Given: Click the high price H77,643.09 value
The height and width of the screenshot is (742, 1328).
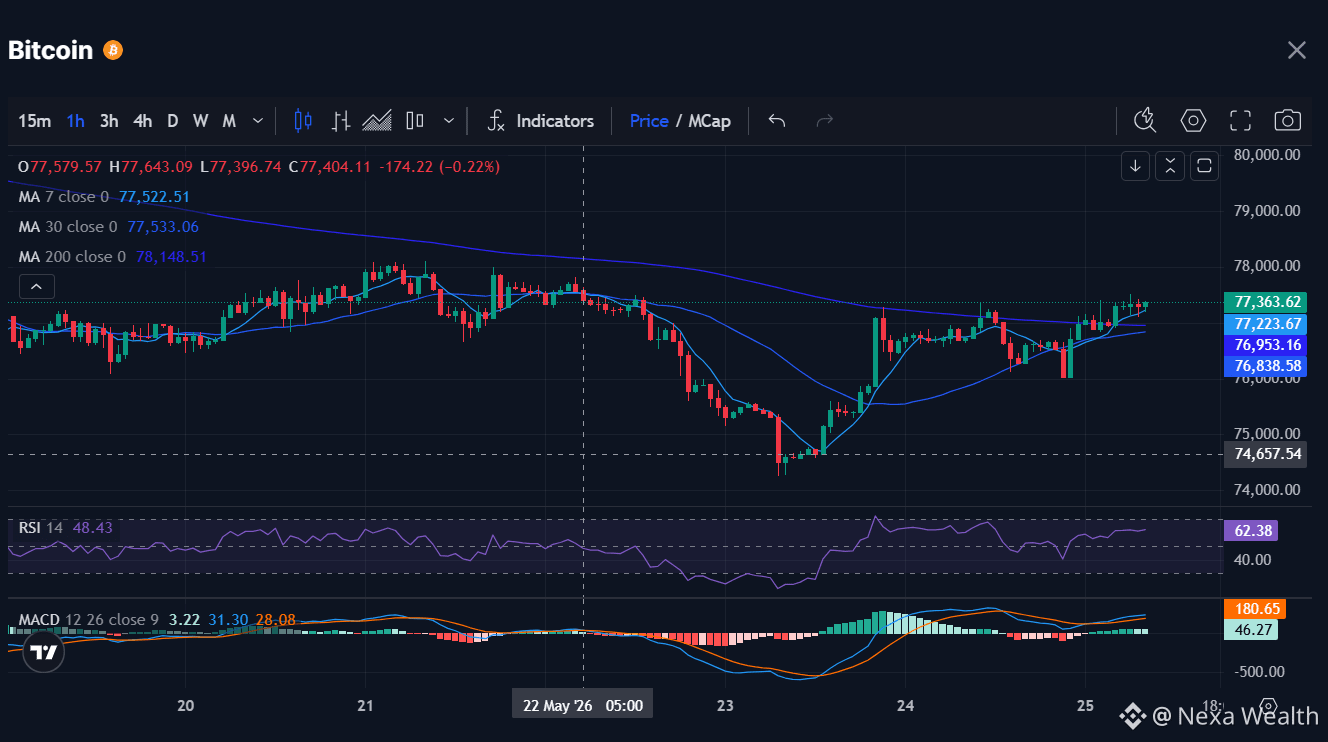Looking at the screenshot, I should [150, 167].
